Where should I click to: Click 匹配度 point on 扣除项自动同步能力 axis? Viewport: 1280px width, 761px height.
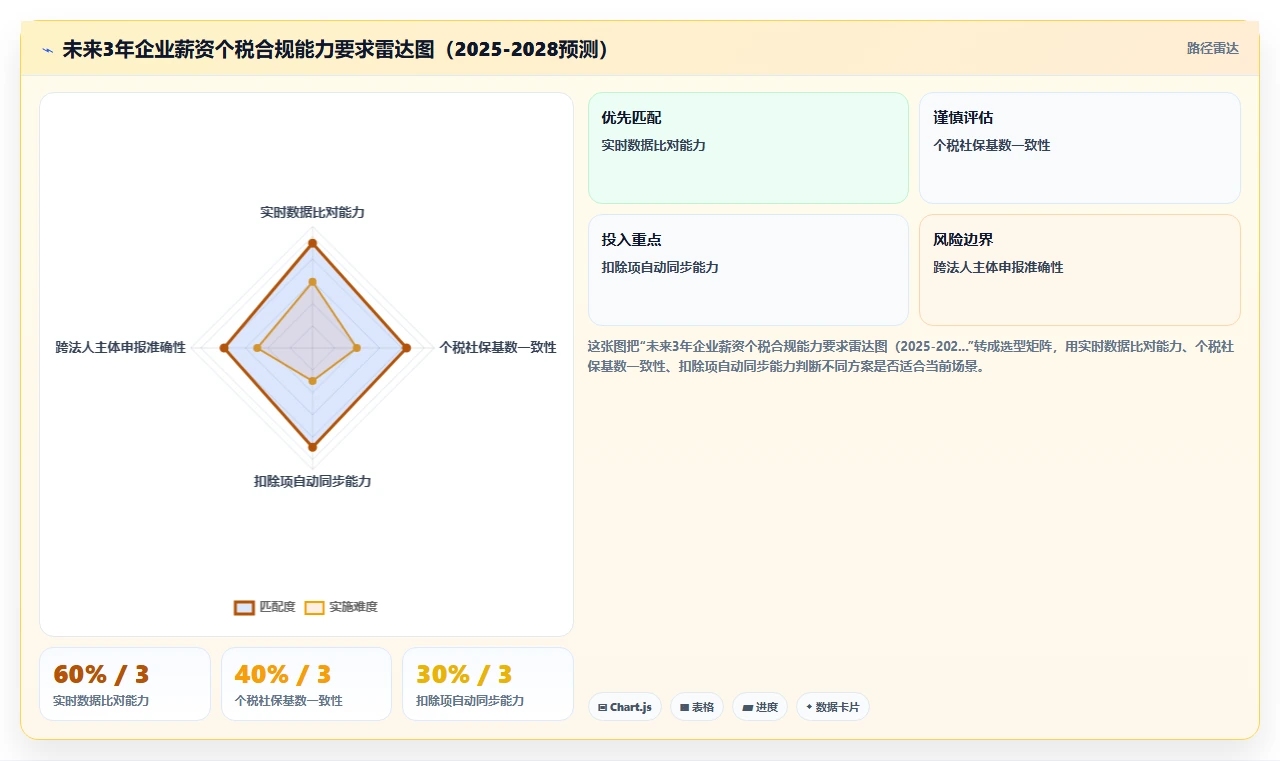pos(312,447)
